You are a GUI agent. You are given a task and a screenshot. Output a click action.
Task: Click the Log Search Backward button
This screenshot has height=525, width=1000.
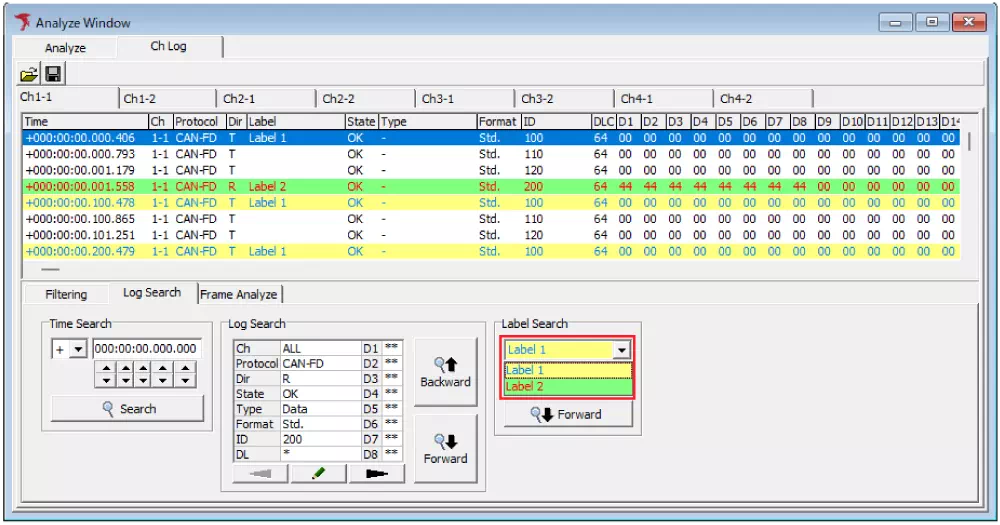pos(445,371)
